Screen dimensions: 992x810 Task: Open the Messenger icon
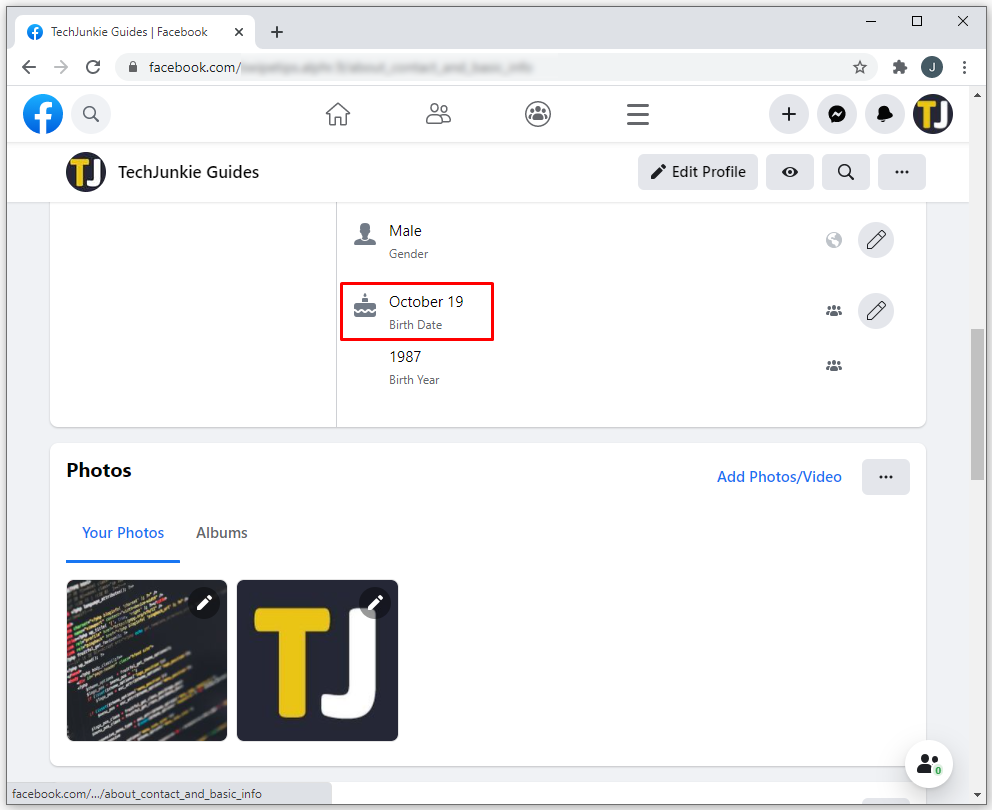tap(837, 114)
